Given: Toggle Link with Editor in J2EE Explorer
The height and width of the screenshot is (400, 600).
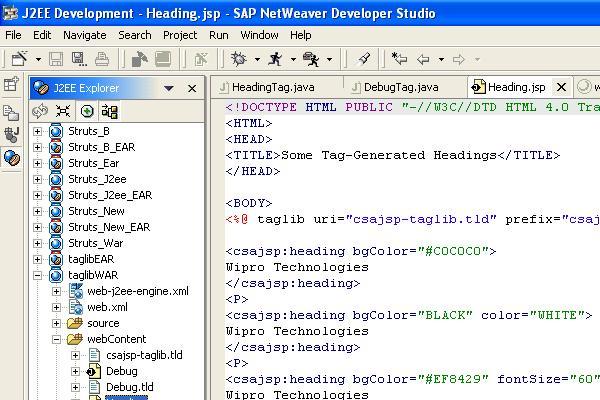Looking at the screenshot, I should pyautogui.click(x=40, y=111).
